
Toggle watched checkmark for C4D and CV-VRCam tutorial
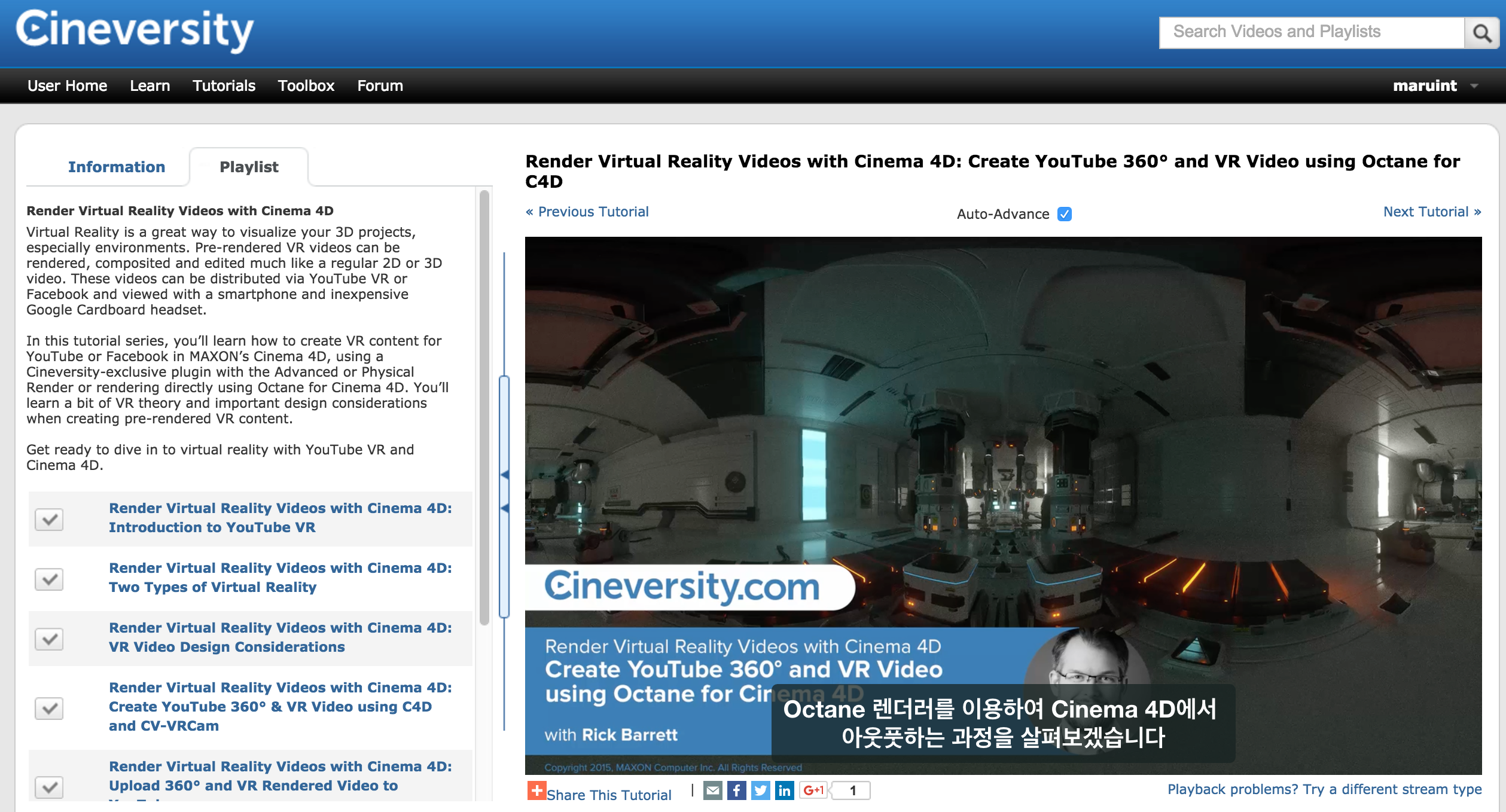(x=49, y=708)
